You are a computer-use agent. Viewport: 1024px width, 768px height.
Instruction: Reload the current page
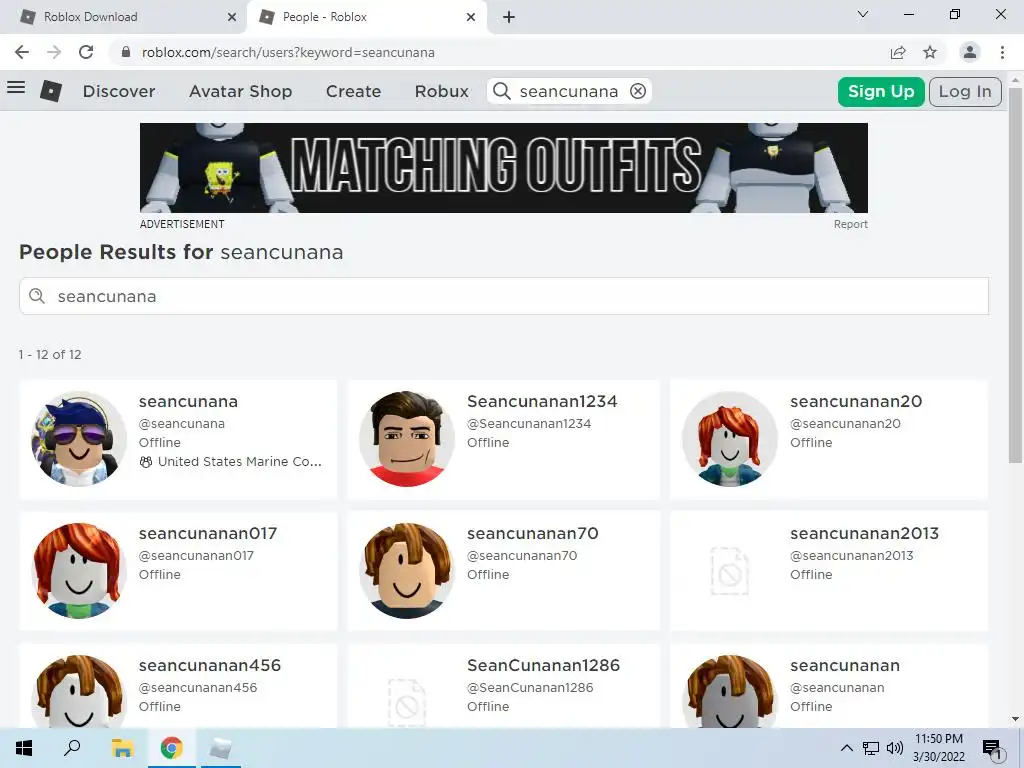tap(86, 52)
